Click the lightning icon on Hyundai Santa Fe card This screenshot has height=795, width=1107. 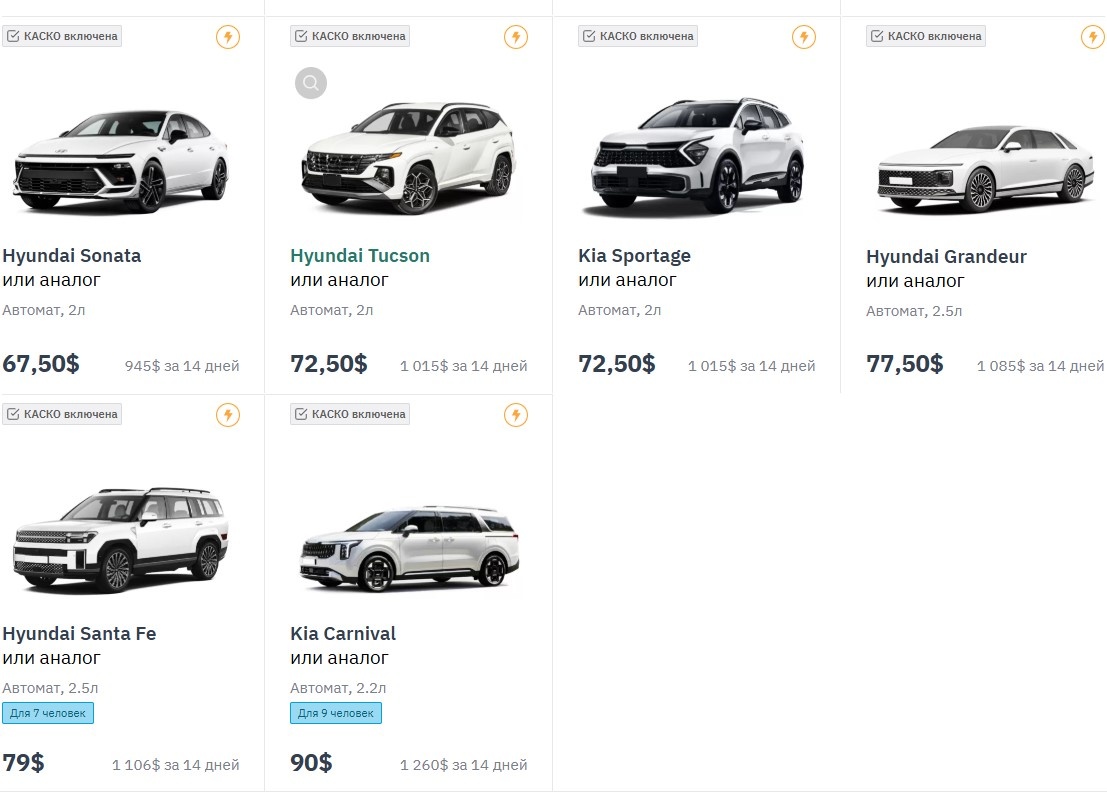coord(228,414)
